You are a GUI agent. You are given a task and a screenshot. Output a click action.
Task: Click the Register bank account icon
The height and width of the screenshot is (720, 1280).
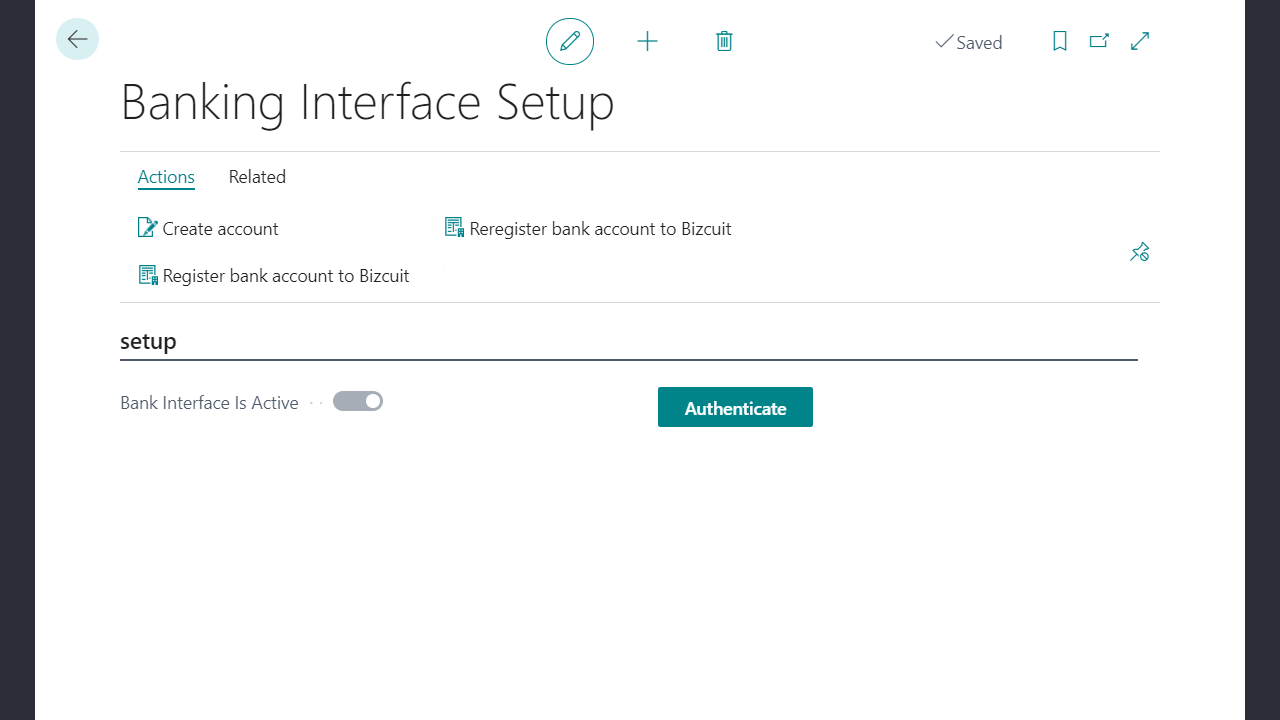(148, 275)
